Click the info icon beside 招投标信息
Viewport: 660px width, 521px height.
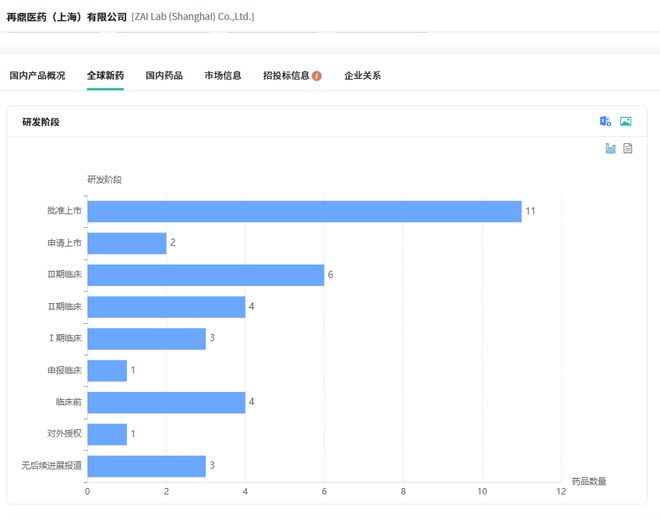tap(317, 76)
